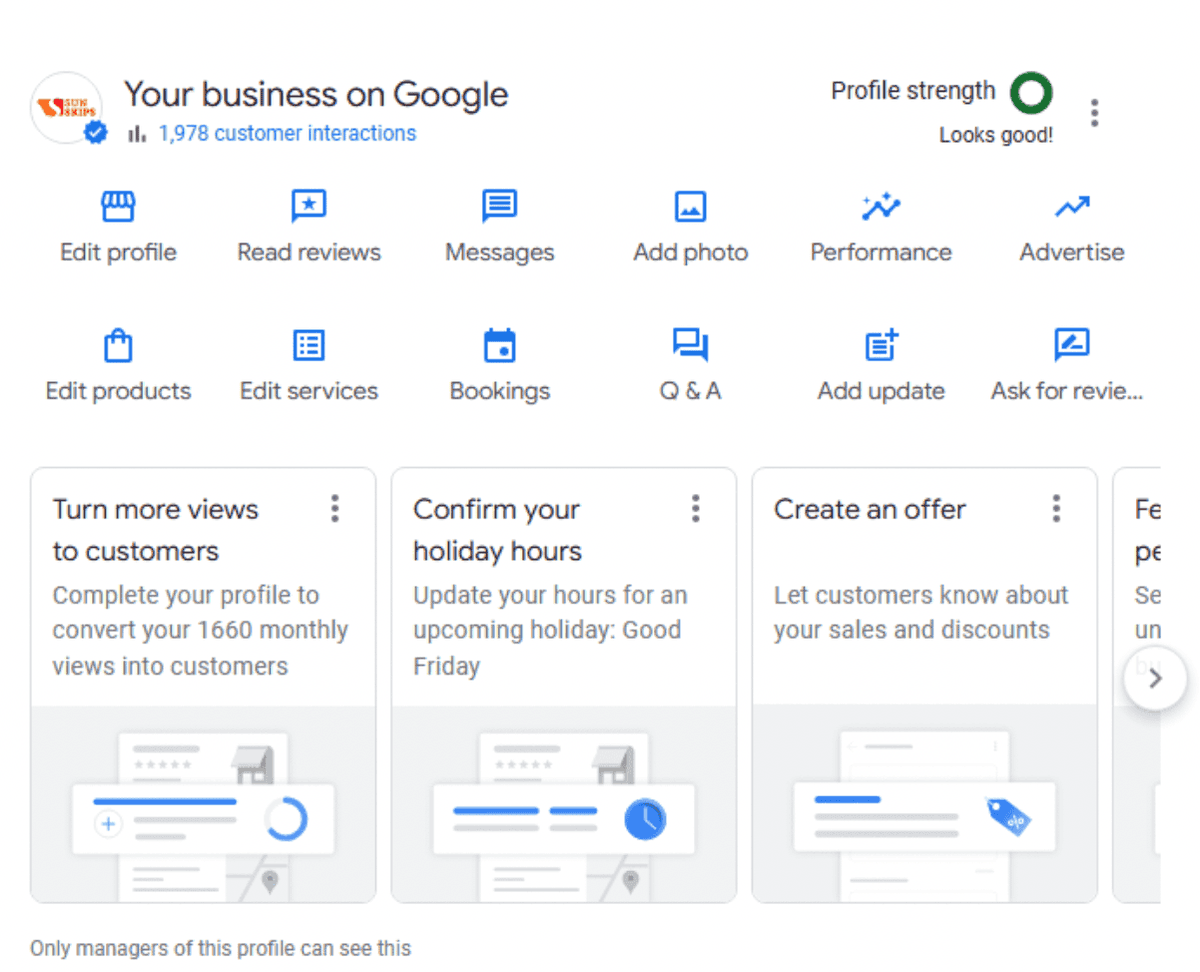Click the holiday hours clock illustration

click(x=564, y=804)
